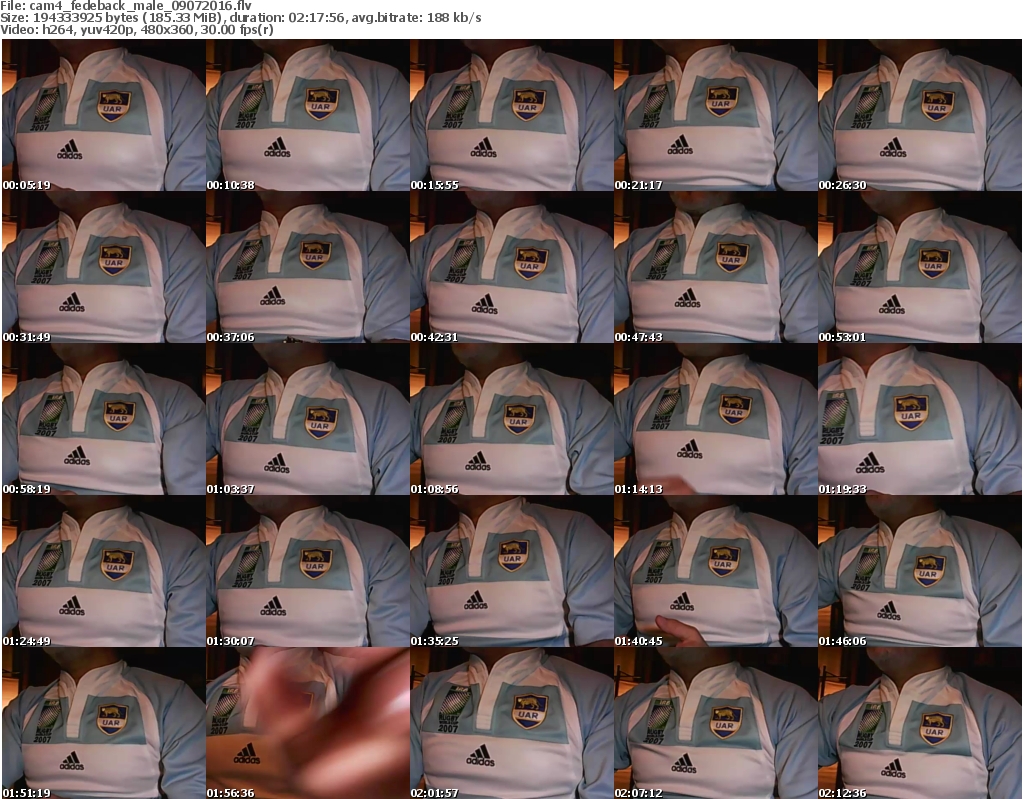
Task: Click the frame stamped 00:37:06
Action: click(308, 267)
